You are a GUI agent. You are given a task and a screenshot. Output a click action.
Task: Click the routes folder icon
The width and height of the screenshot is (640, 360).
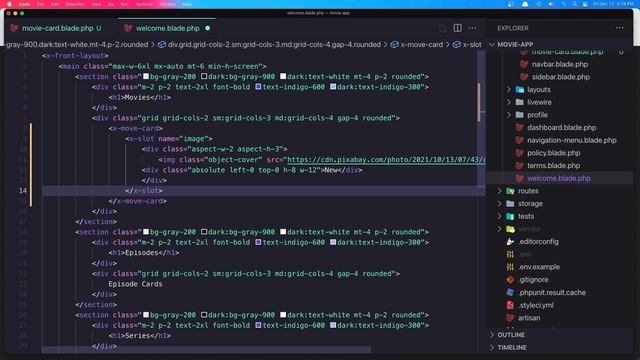(x=510, y=191)
